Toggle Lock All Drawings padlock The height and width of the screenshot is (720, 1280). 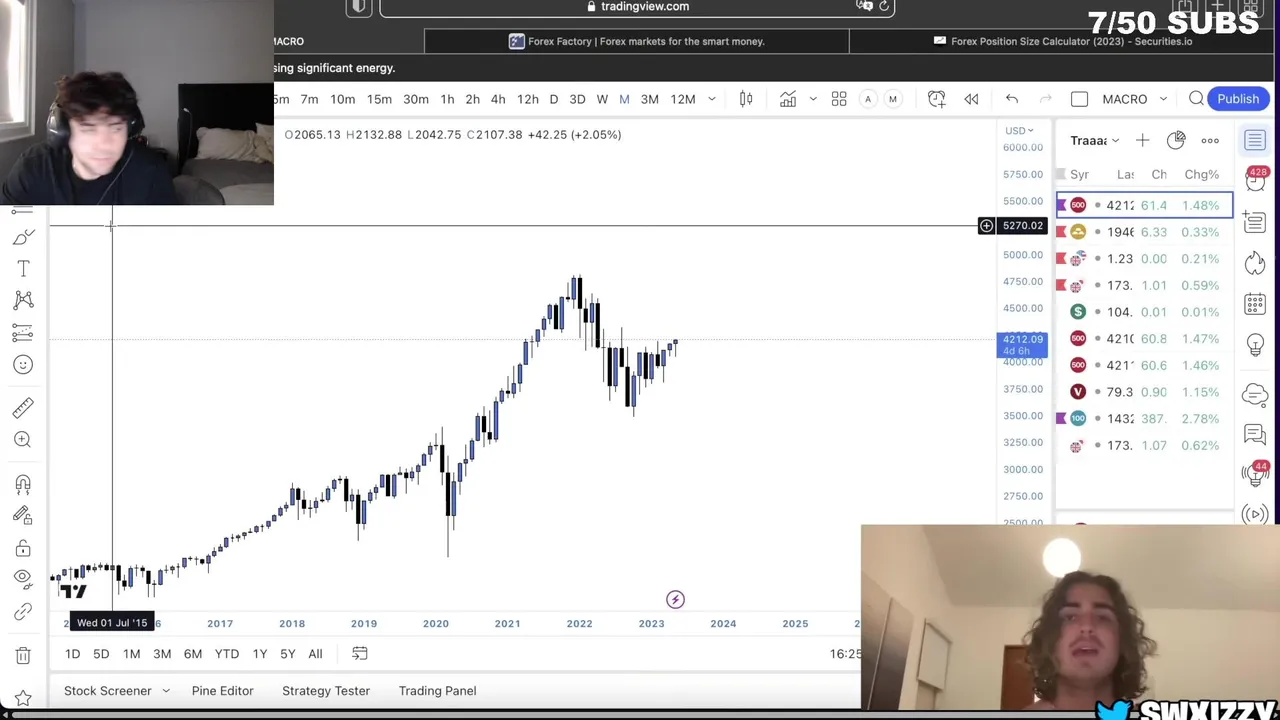click(x=23, y=548)
